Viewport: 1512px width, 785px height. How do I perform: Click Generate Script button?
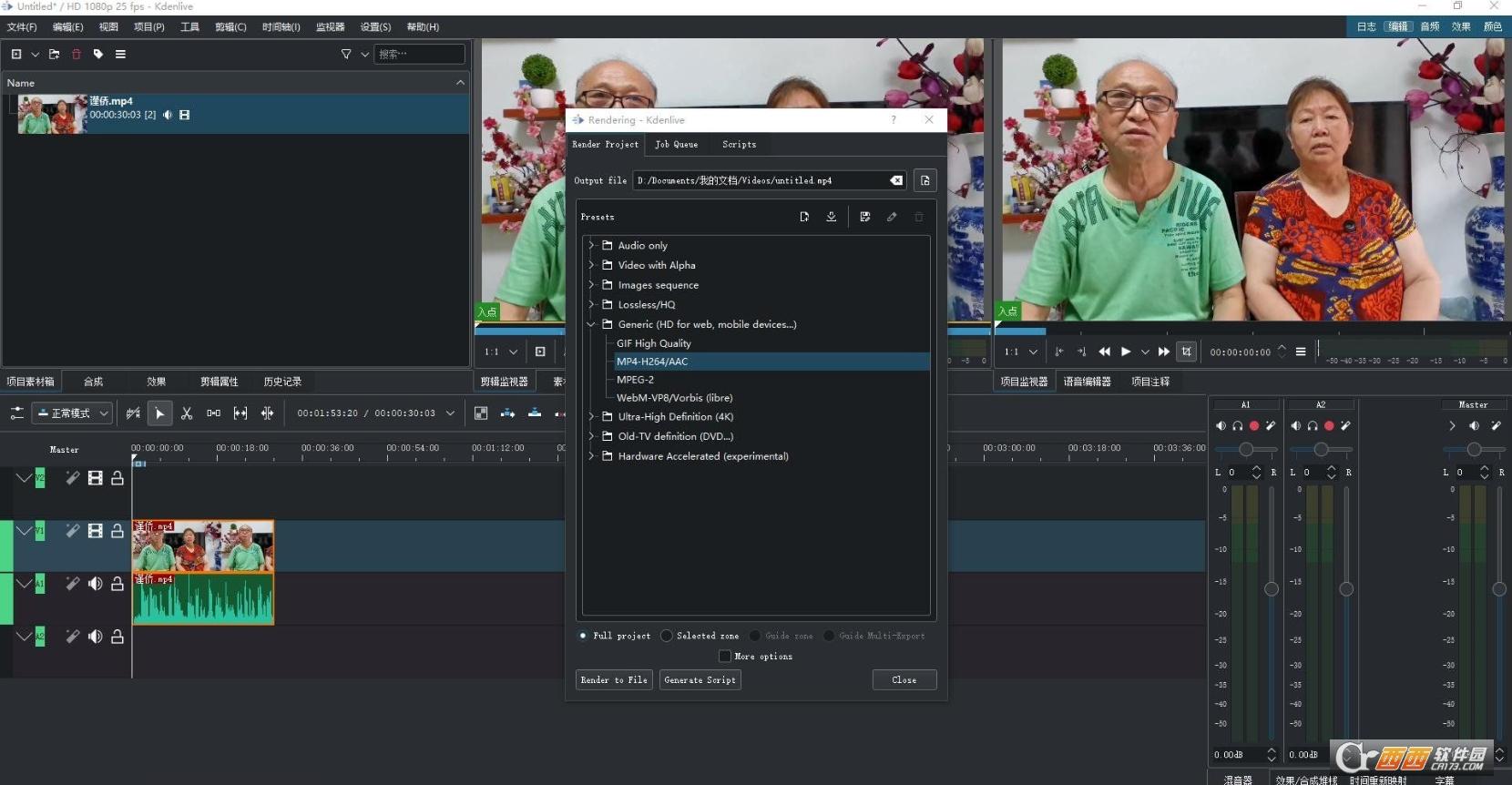[700, 680]
